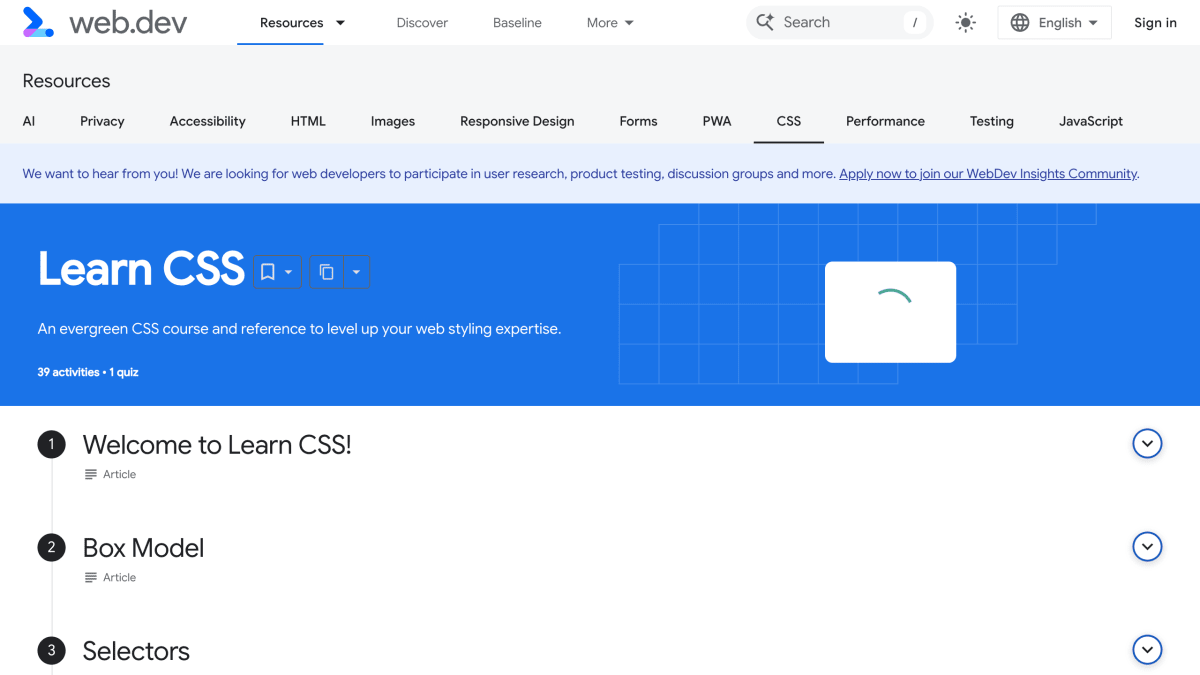1200x675 pixels.
Task: Click the '39 activities • 1 quiz' text
Action: (88, 372)
